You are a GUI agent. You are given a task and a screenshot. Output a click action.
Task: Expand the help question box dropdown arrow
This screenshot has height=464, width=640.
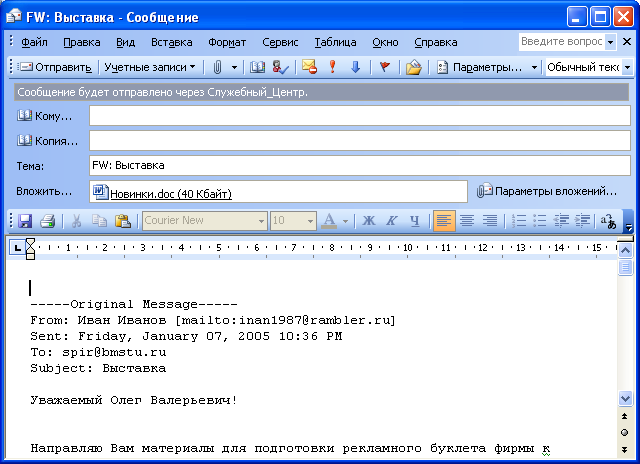pos(611,42)
